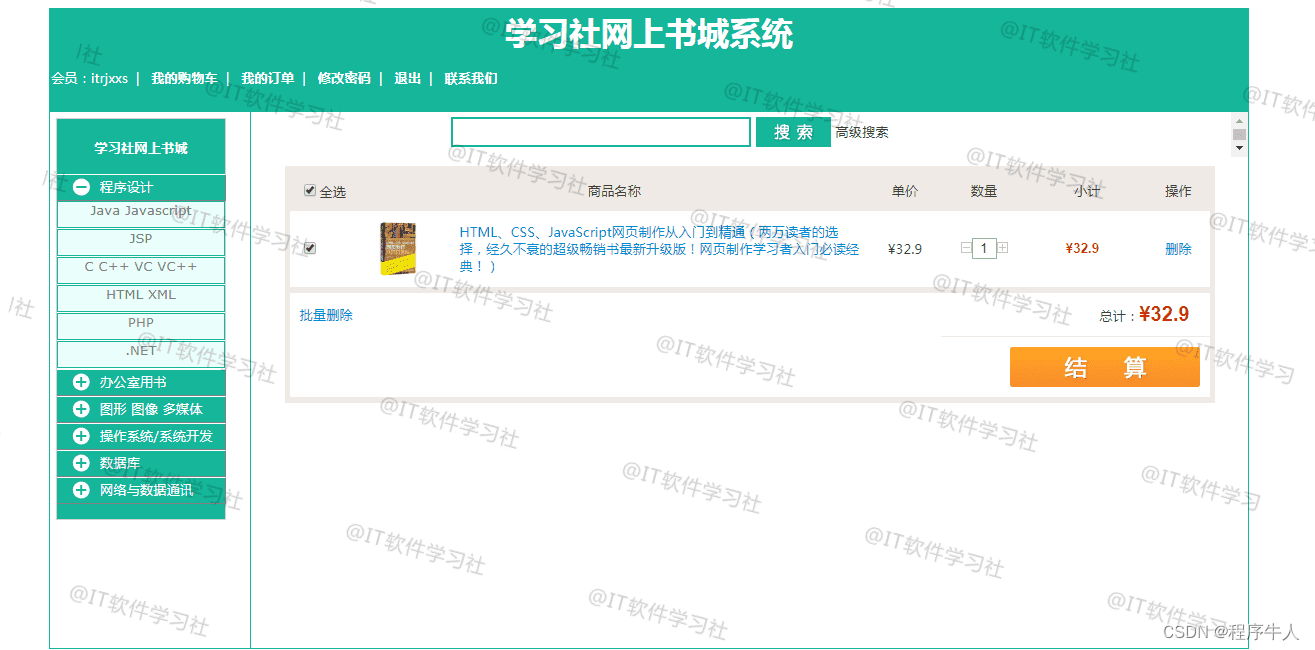Open 我的购物车 in the top menu
The image size is (1315, 650).
[184, 78]
